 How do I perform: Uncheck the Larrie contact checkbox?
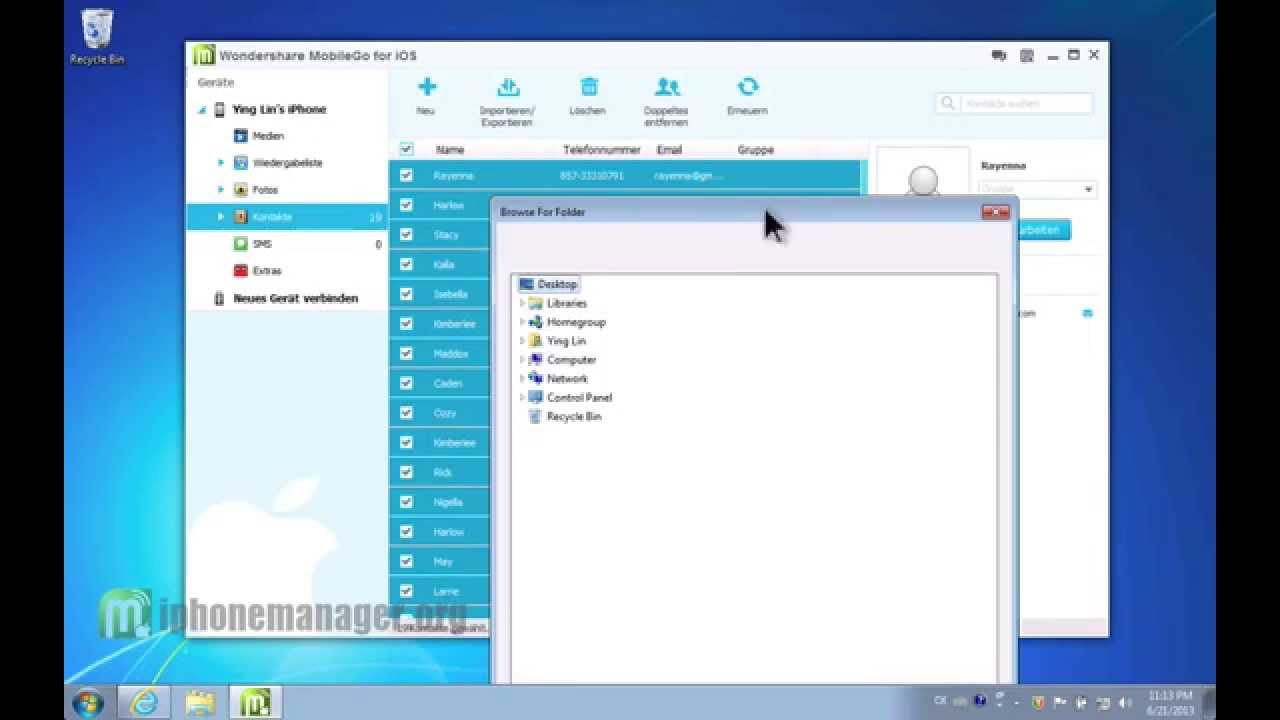406,591
